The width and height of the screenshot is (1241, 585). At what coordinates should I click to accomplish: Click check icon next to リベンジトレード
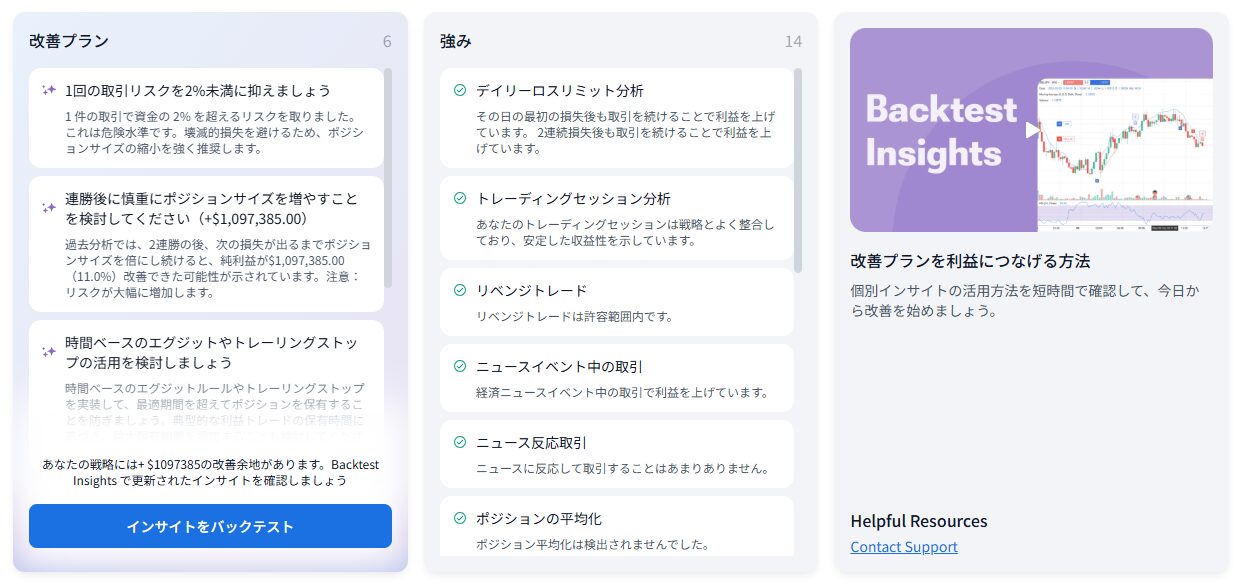point(460,290)
